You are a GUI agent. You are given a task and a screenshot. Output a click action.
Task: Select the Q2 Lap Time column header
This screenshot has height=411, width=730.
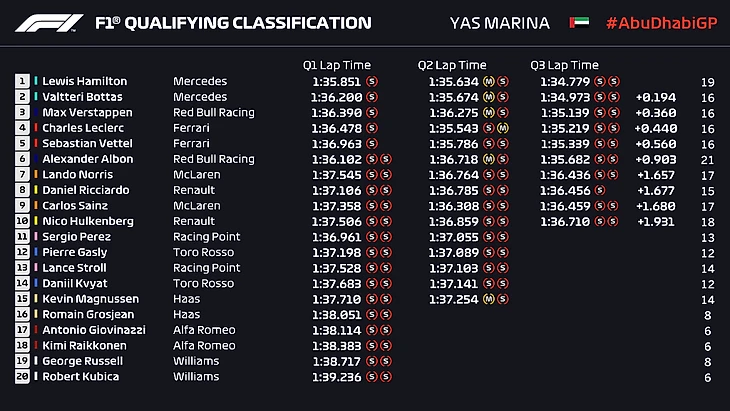pyautogui.click(x=452, y=65)
